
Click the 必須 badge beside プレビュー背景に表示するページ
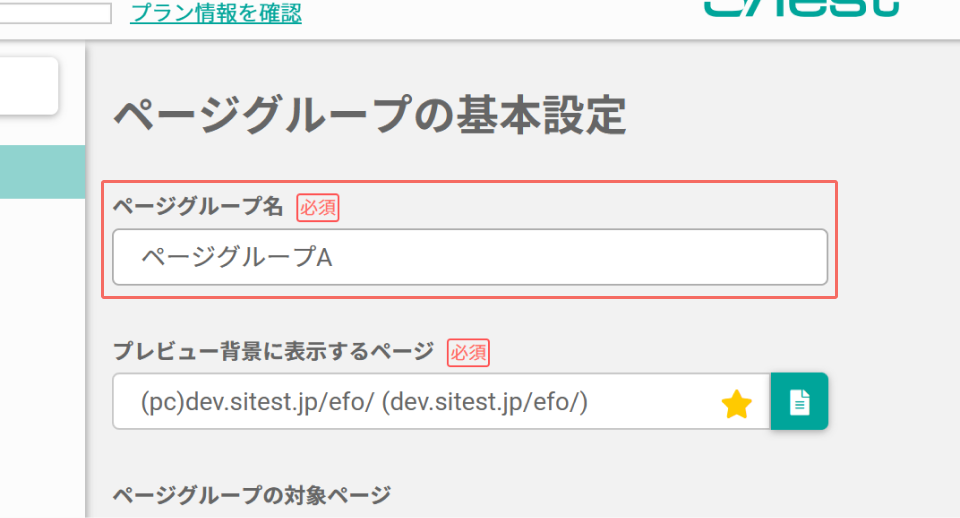[468, 353]
